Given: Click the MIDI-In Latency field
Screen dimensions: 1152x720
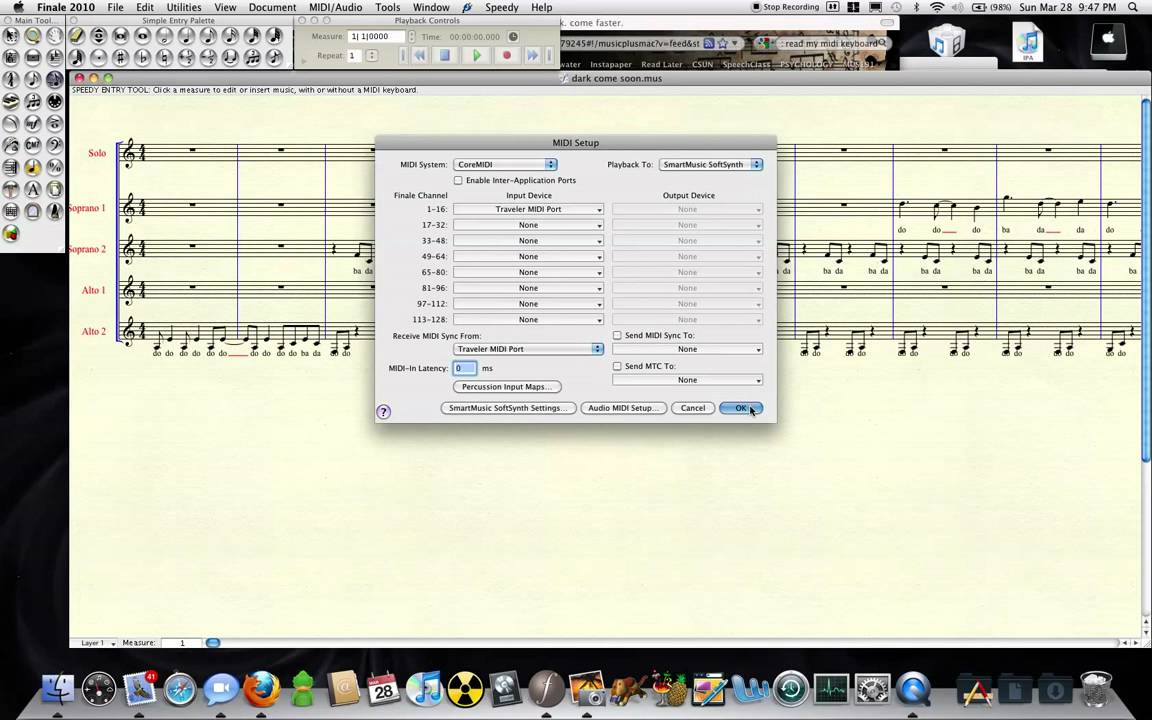Looking at the screenshot, I should click(464, 368).
